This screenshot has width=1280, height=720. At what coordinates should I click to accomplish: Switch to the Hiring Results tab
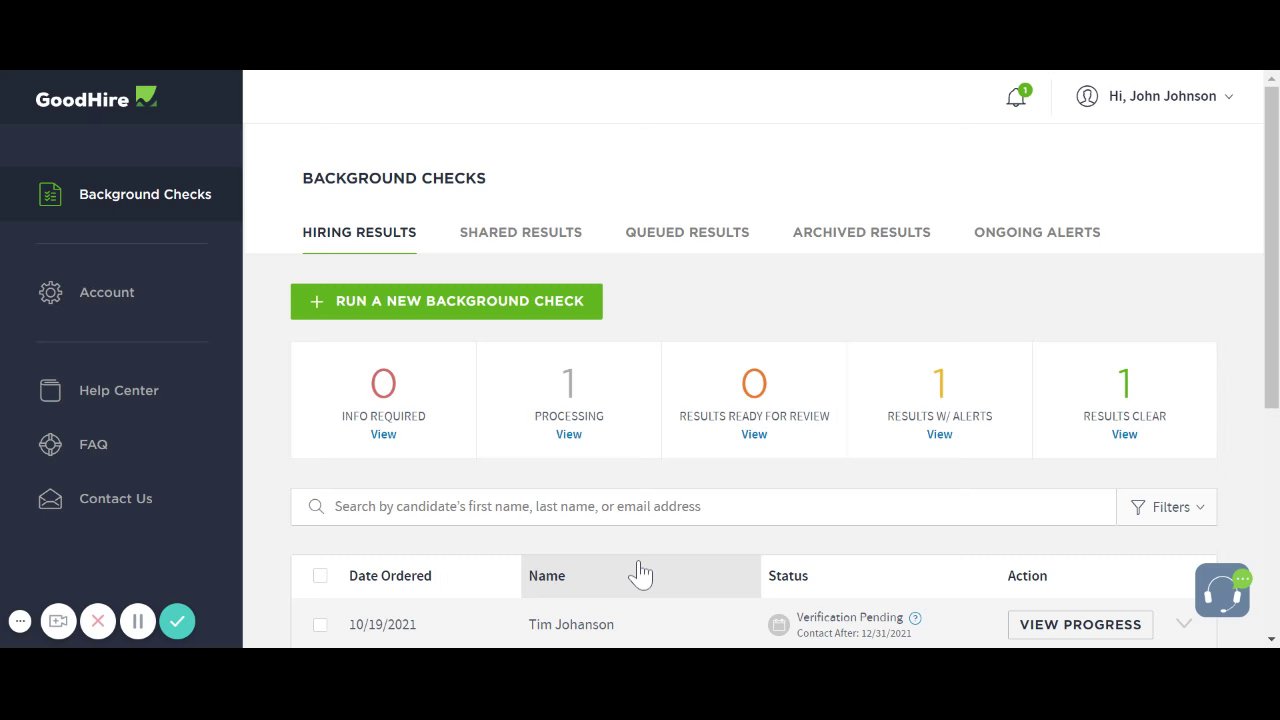pos(359,232)
